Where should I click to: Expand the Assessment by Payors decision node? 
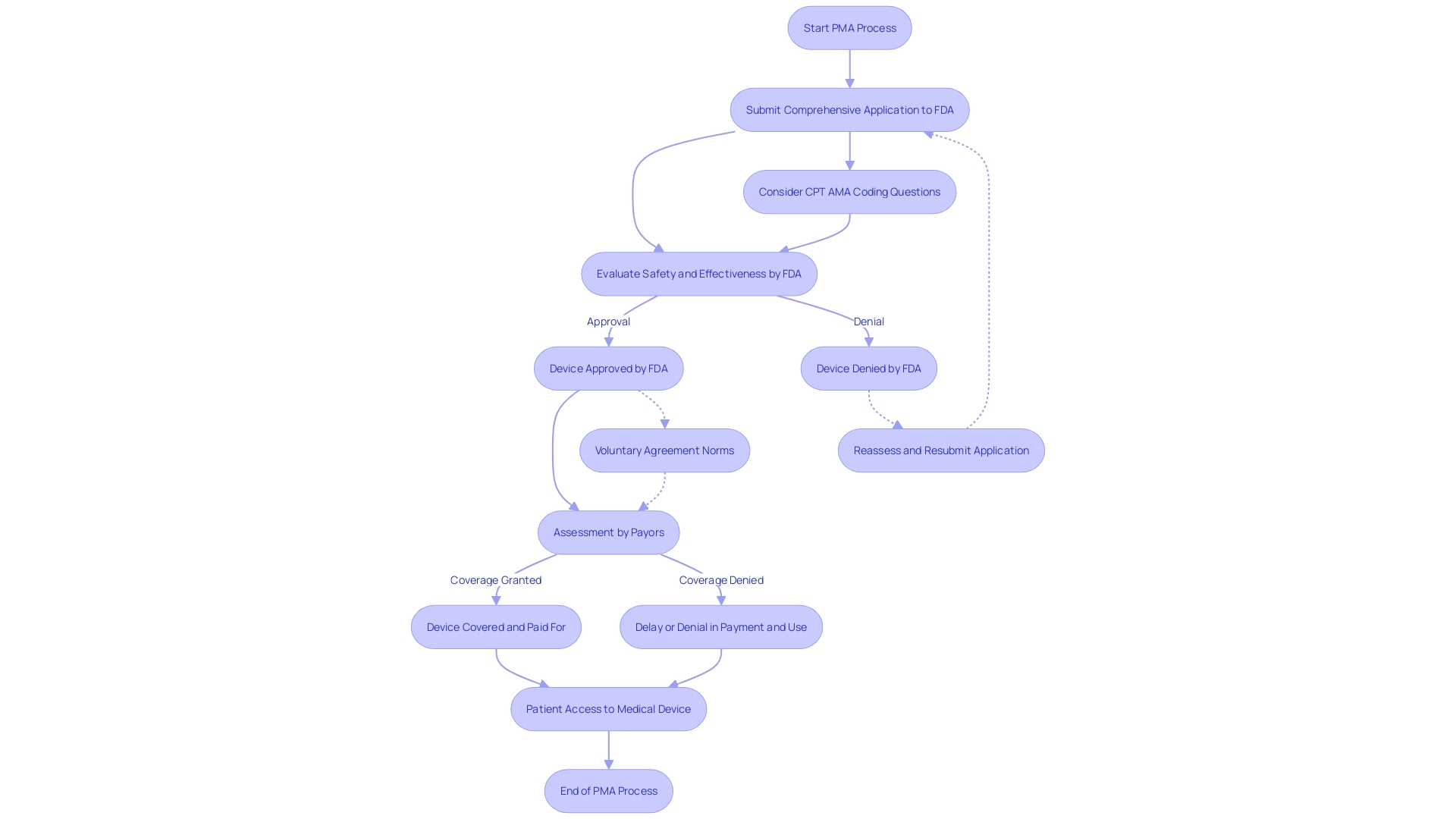coord(608,532)
